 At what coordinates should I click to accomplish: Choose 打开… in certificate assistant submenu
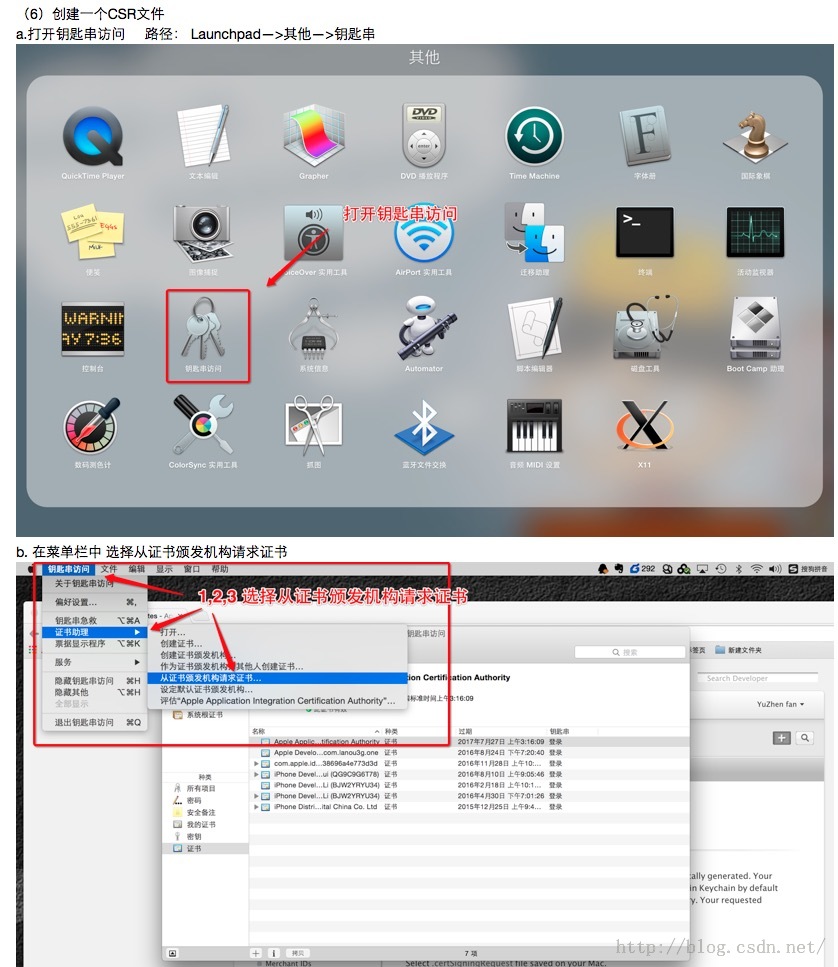(278, 632)
